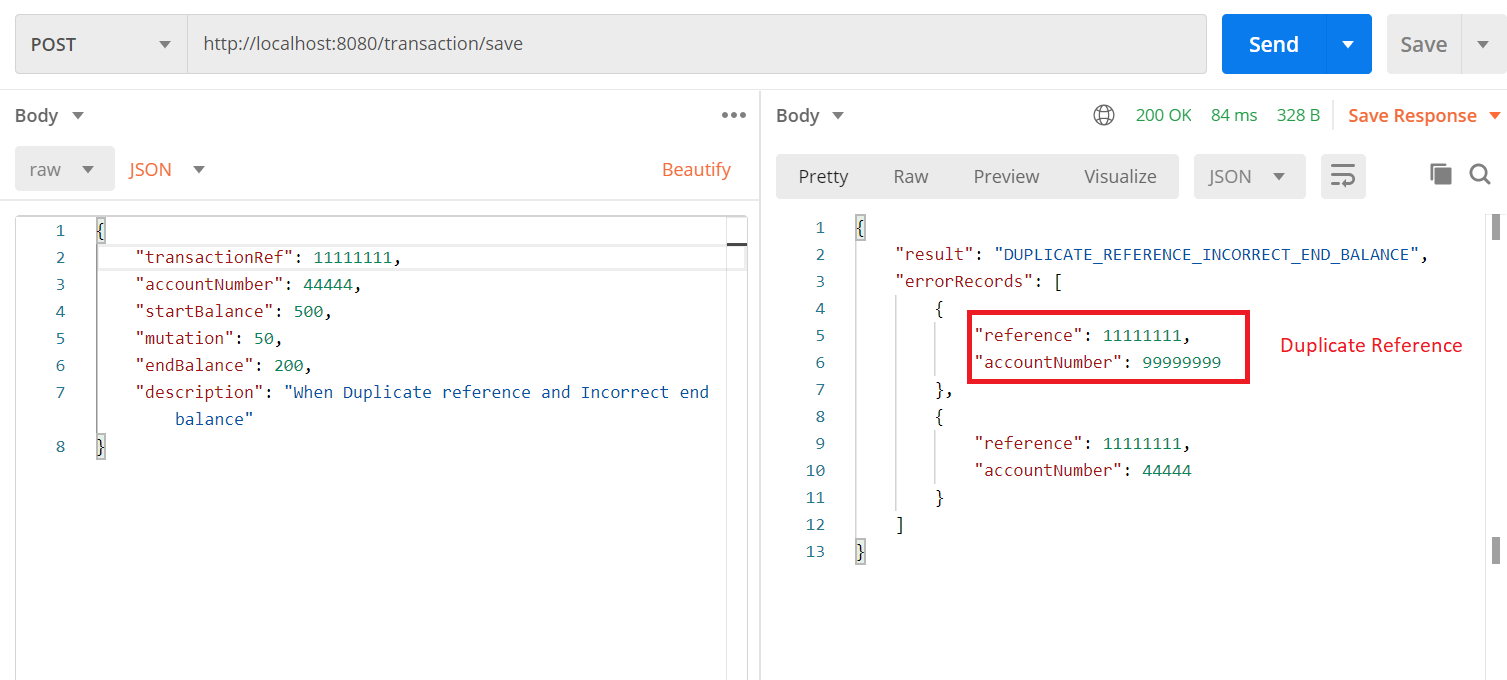Open request body three-dot options
Screen dimensions: 1507x680
pyautogui.click(x=734, y=115)
